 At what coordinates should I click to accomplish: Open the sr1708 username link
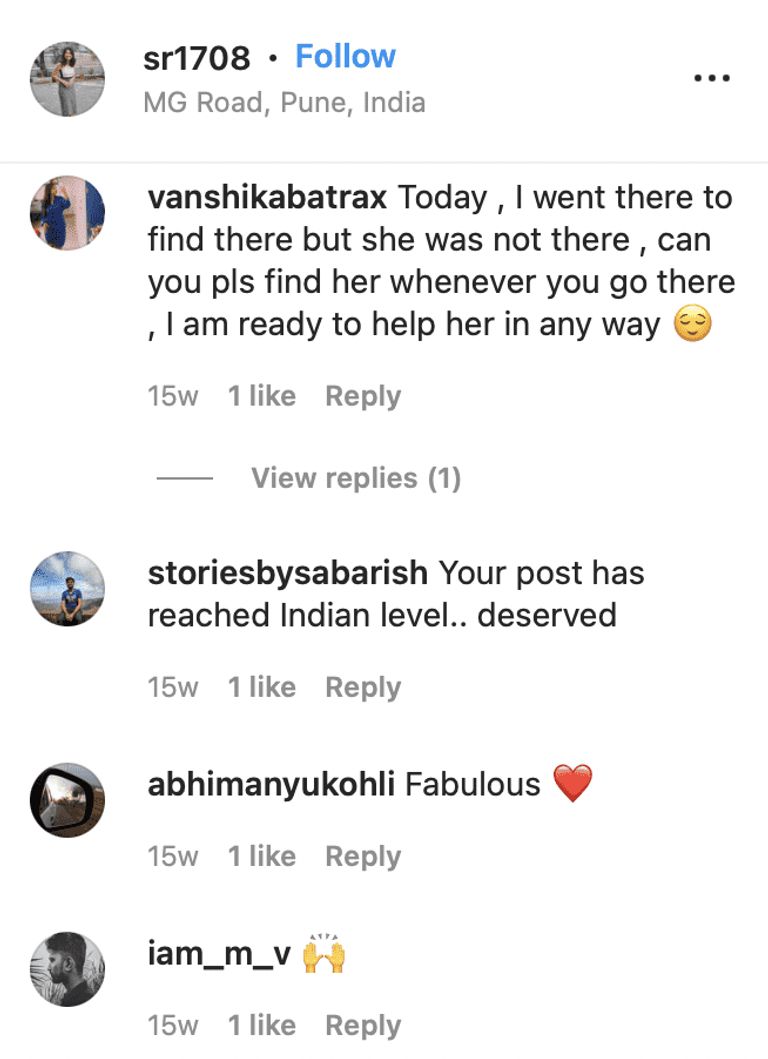197,58
